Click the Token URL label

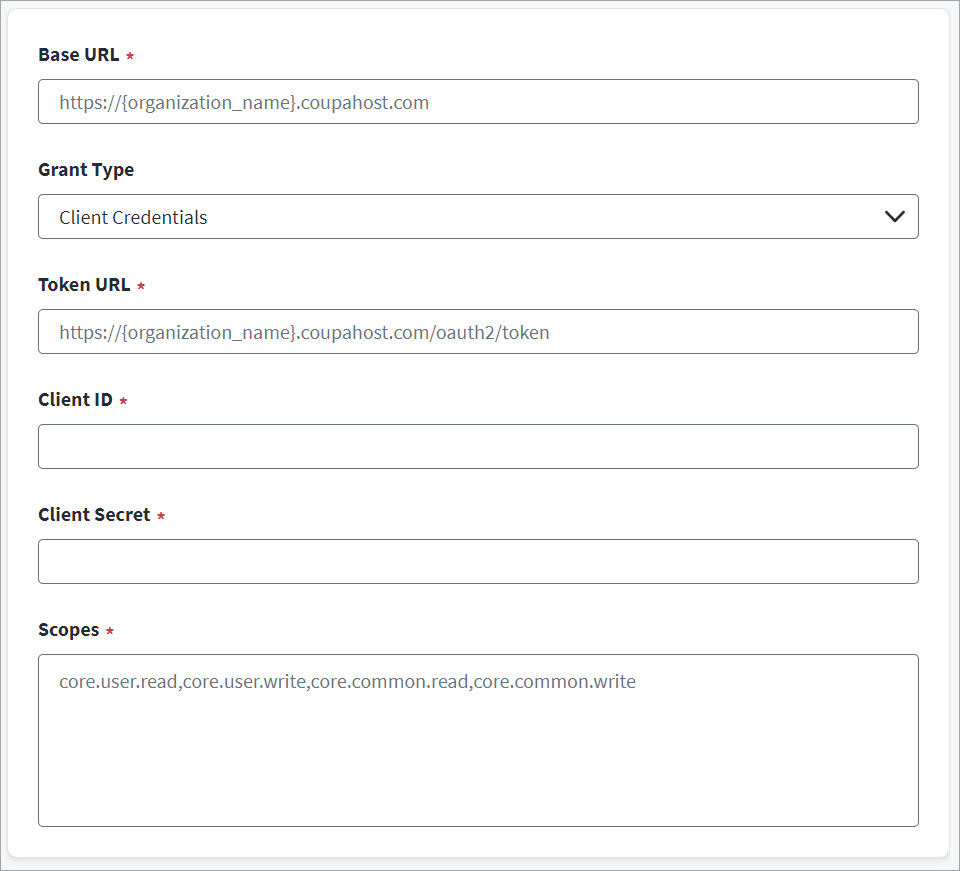pyautogui.click(x=84, y=285)
